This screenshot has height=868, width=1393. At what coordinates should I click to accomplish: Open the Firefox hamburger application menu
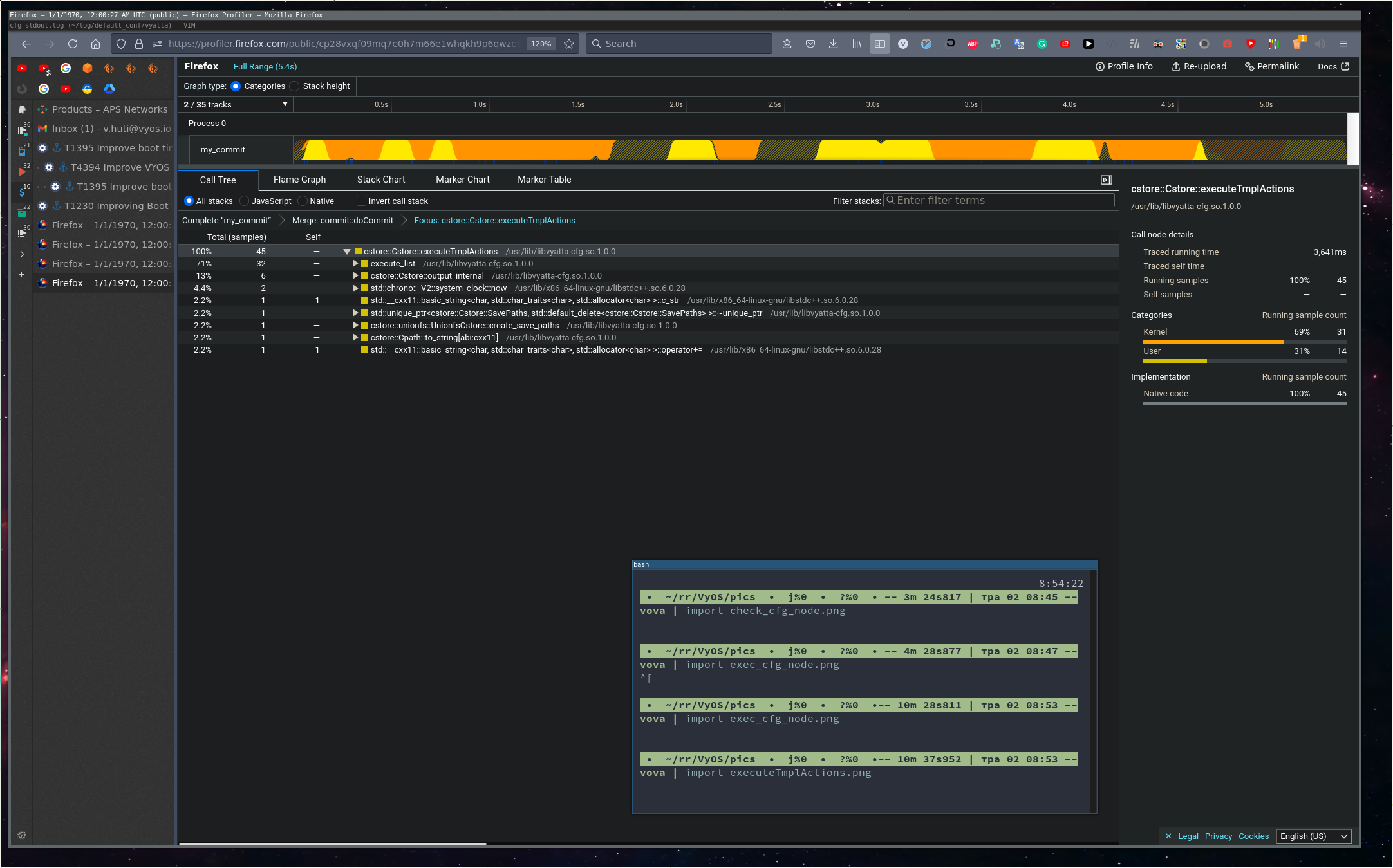pyautogui.click(x=1343, y=44)
